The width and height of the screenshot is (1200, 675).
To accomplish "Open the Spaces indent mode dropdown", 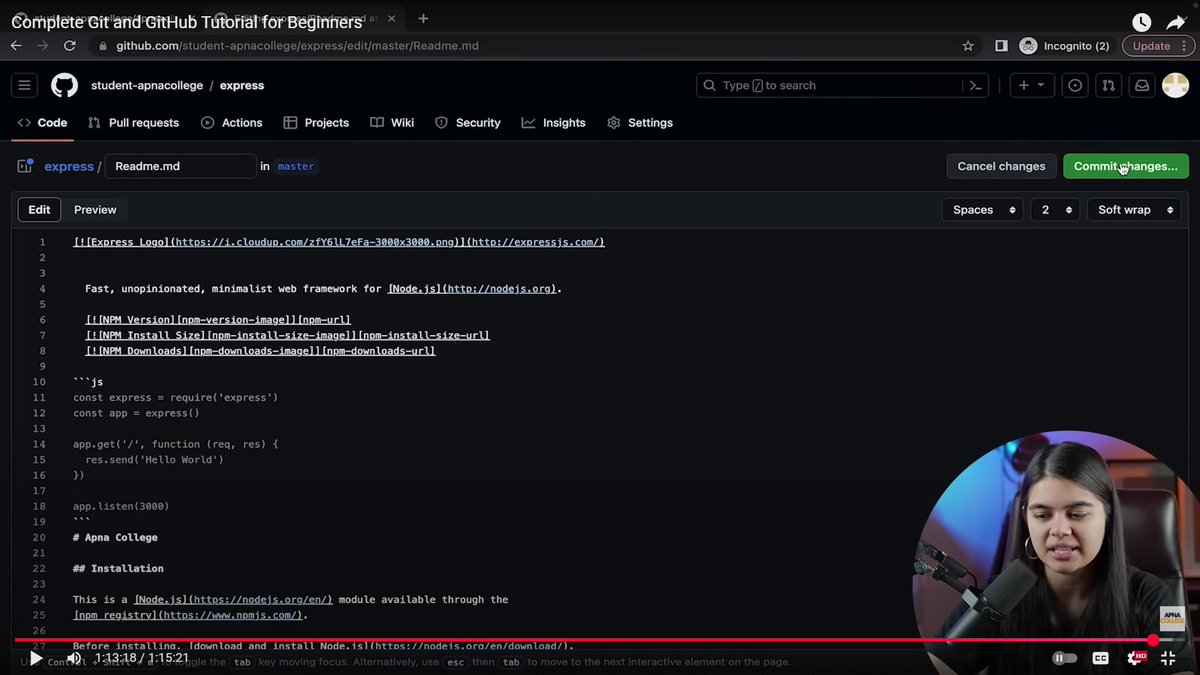I will (x=985, y=210).
